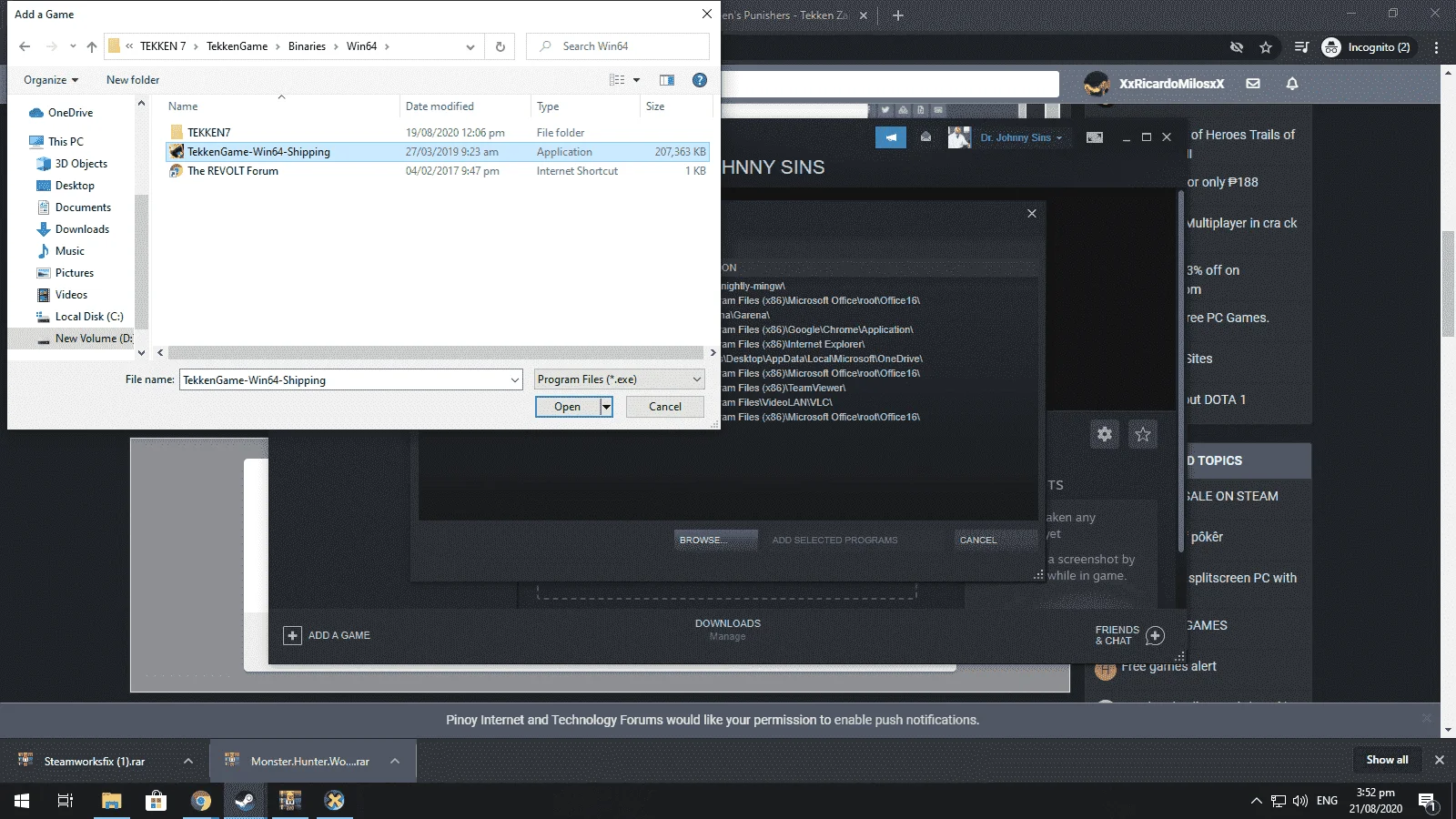Open Steamworksfix (1).rar download options arrow
This screenshot has height=819, width=1456.
click(188, 761)
